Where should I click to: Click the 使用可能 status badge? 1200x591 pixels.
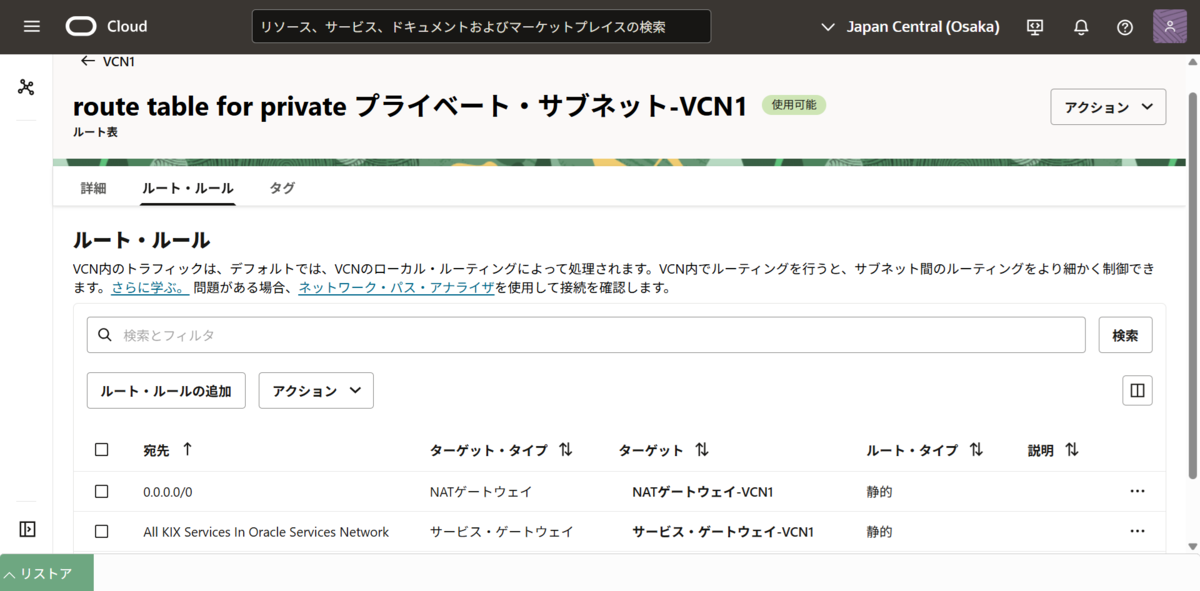click(x=794, y=104)
